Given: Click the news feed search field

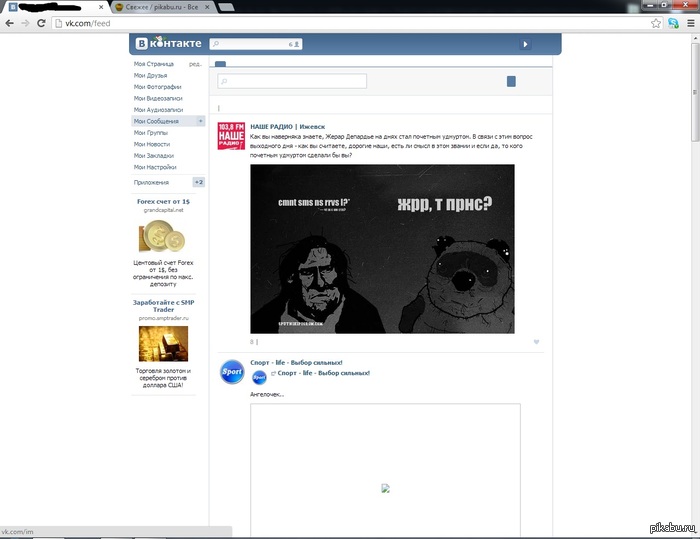Looking at the screenshot, I should click(292, 81).
